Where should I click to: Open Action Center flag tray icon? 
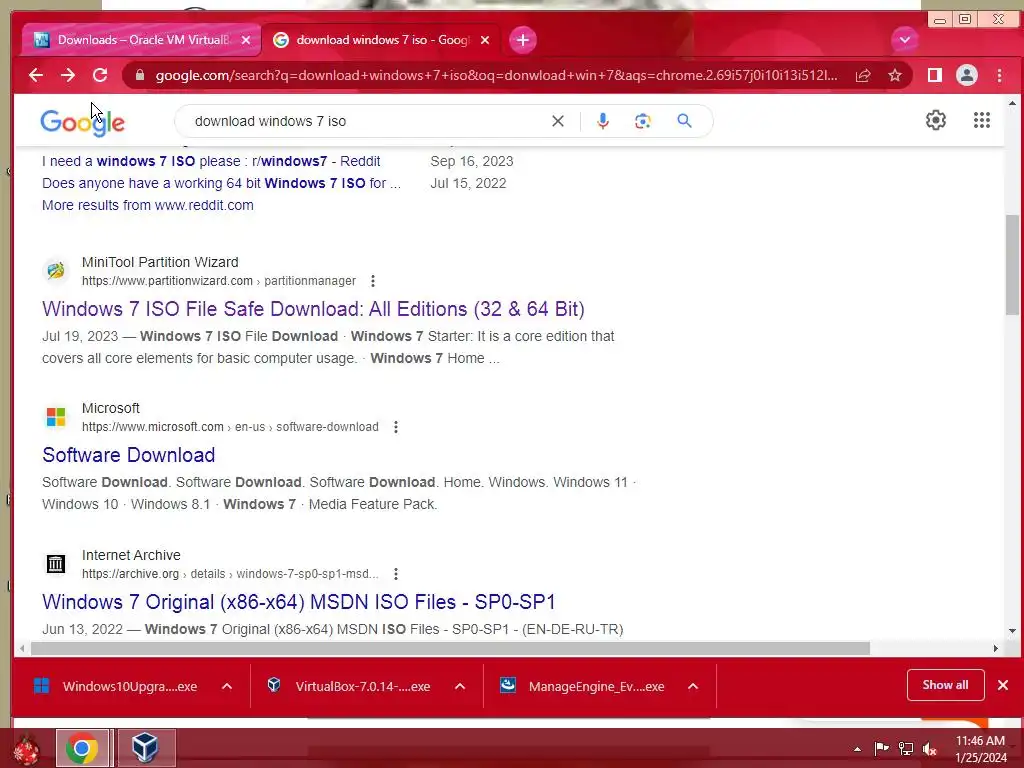881,748
